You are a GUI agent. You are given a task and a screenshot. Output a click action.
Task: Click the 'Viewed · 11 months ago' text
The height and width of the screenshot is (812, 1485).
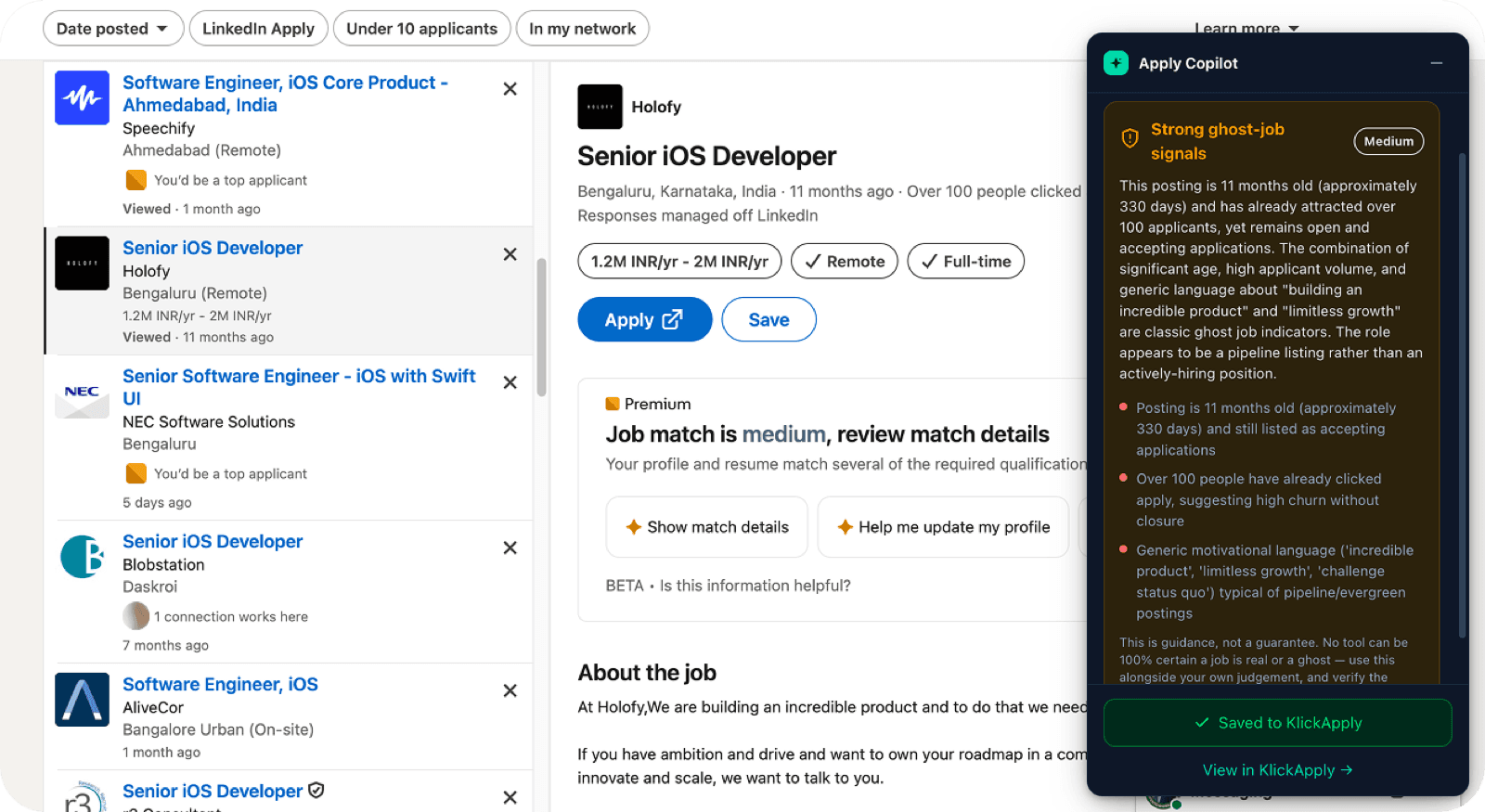[198, 337]
